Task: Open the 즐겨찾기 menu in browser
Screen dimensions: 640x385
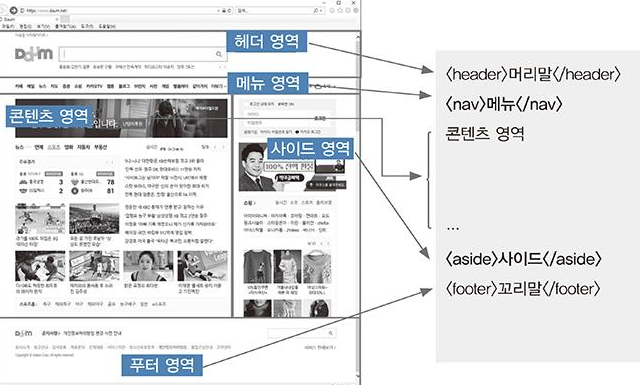Action: tap(65, 26)
